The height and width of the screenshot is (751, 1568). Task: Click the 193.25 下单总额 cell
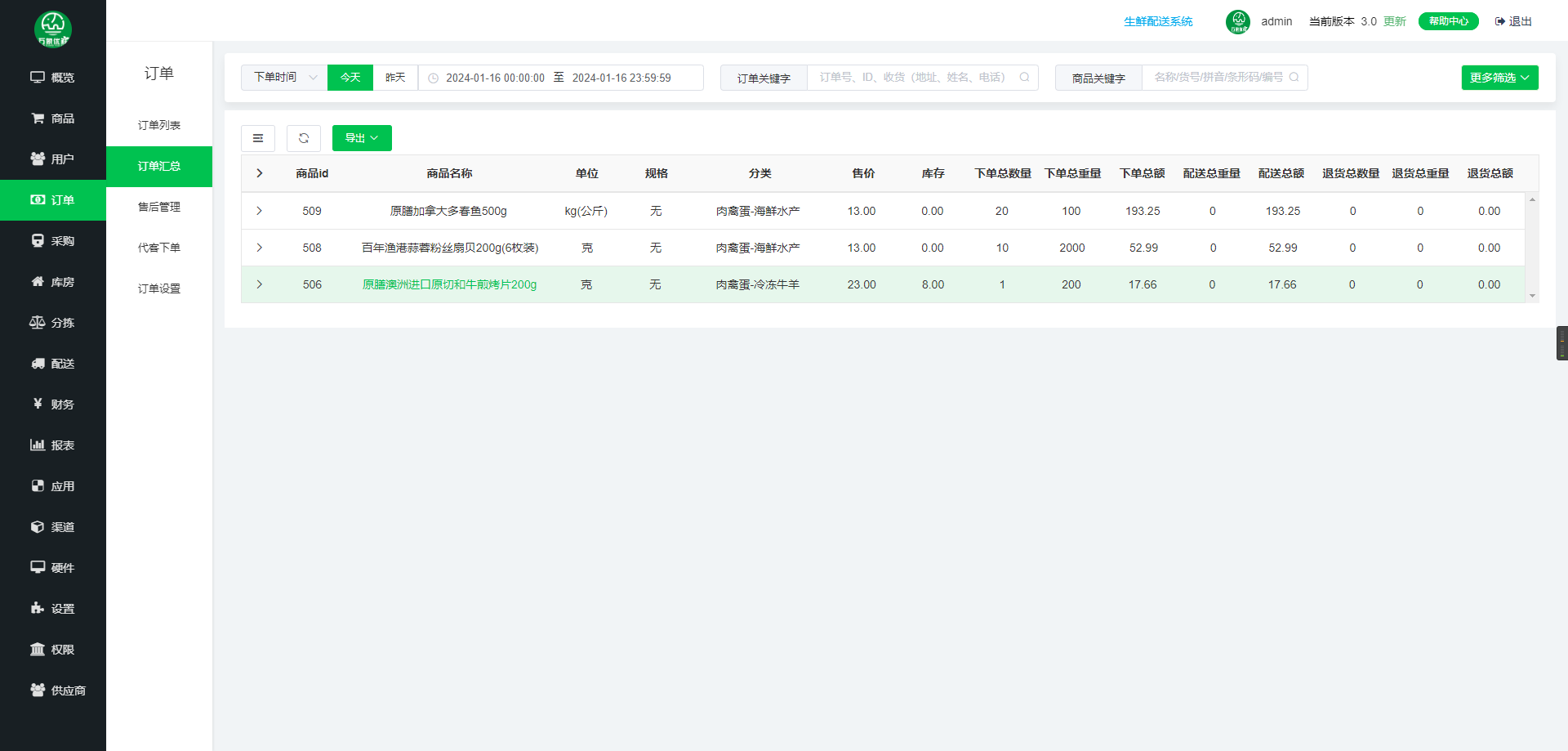click(x=1143, y=211)
